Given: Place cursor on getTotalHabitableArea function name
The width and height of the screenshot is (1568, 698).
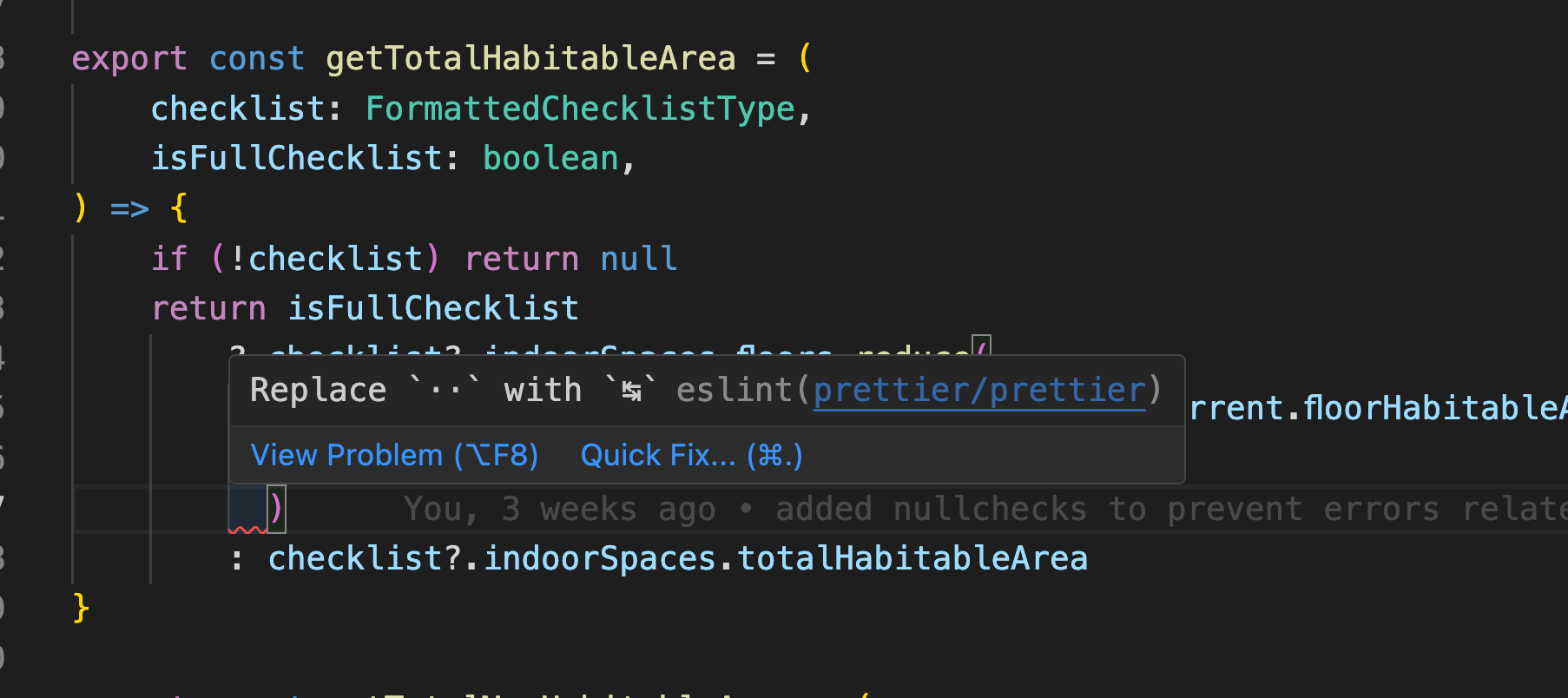Looking at the screenshot, I should click(530, 57).
